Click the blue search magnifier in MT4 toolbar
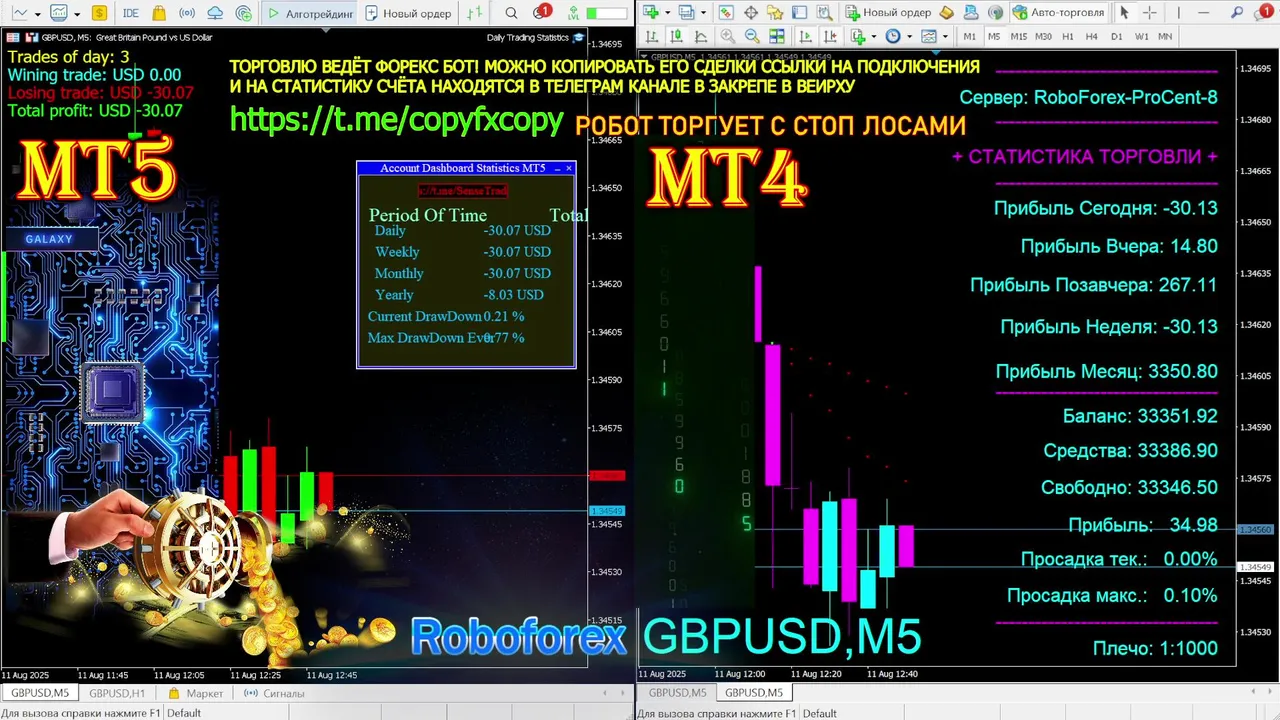The height and width of the screenshot is (720, 1280). (1236, 13)
